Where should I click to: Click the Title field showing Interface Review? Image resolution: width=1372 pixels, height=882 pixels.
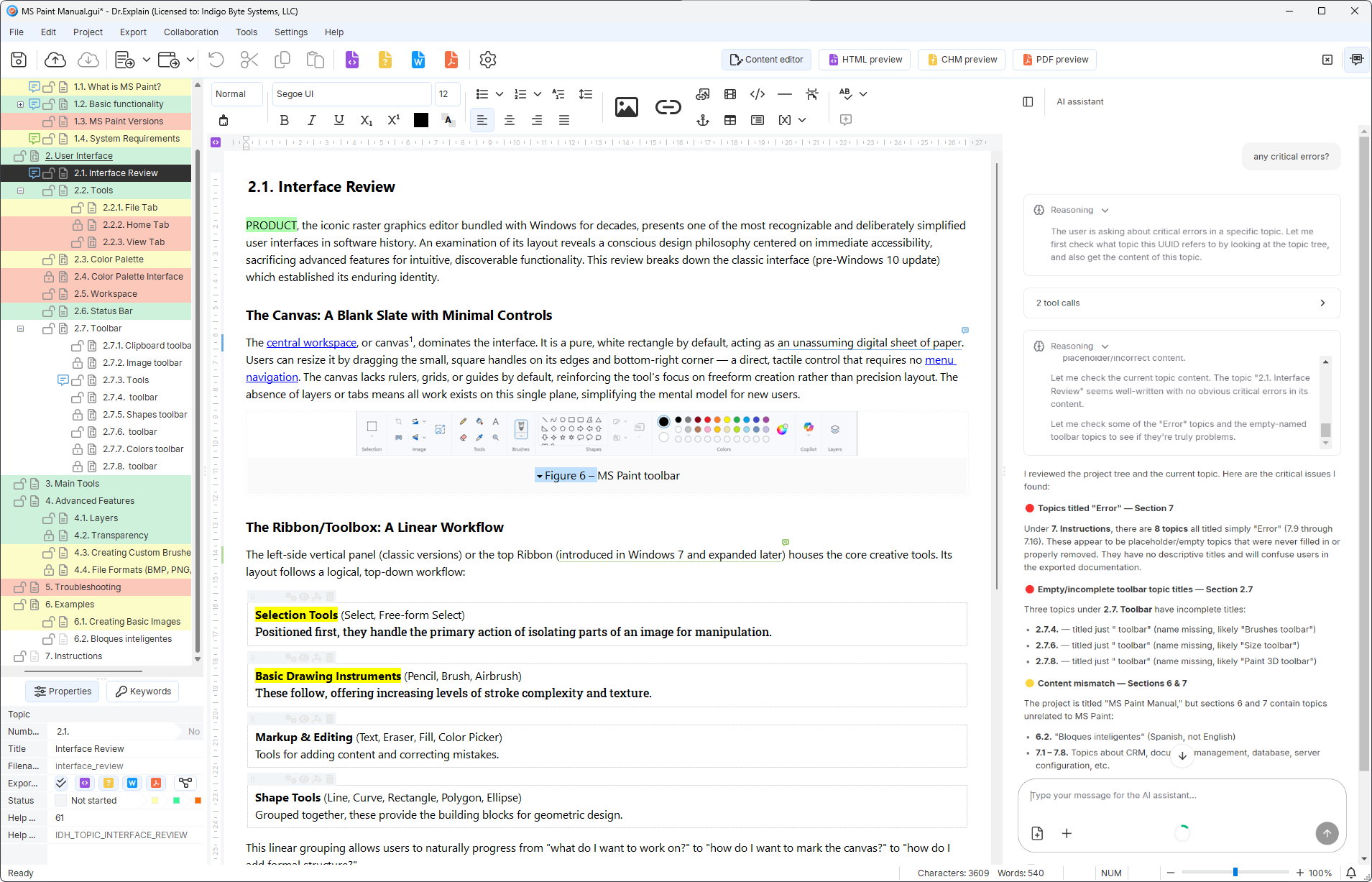[x=125, y=749]
